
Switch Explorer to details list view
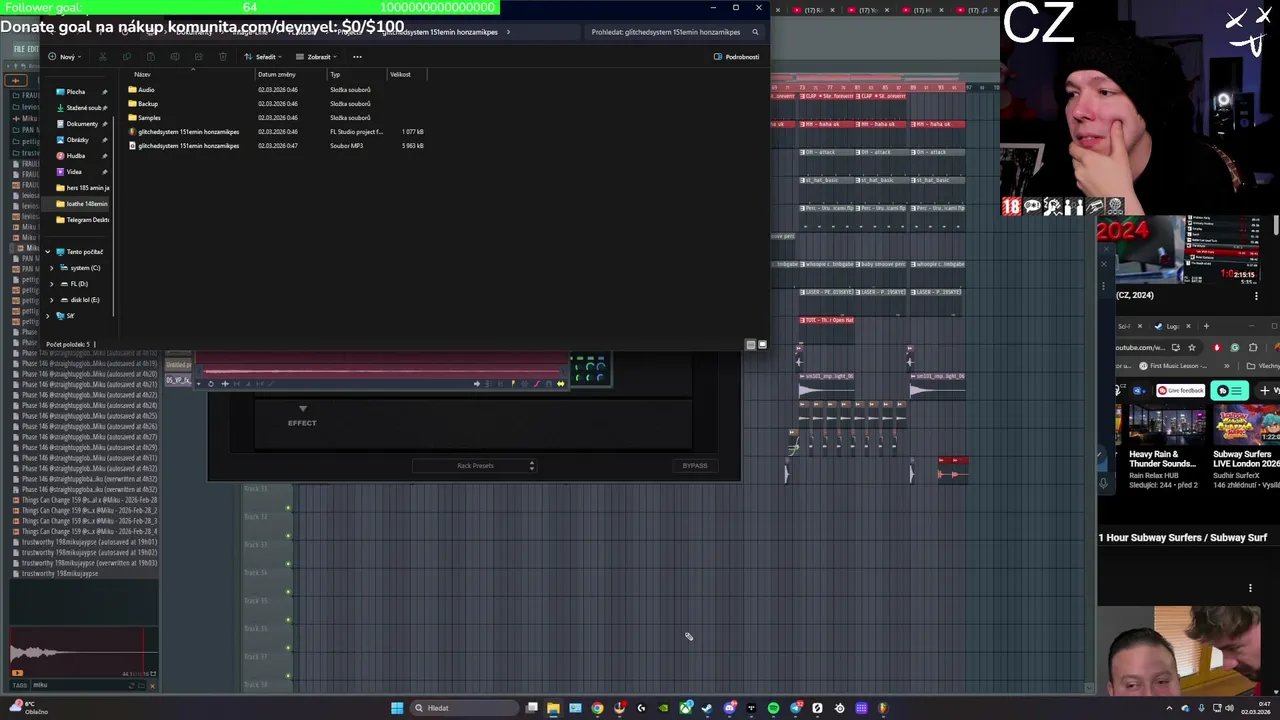751,345
